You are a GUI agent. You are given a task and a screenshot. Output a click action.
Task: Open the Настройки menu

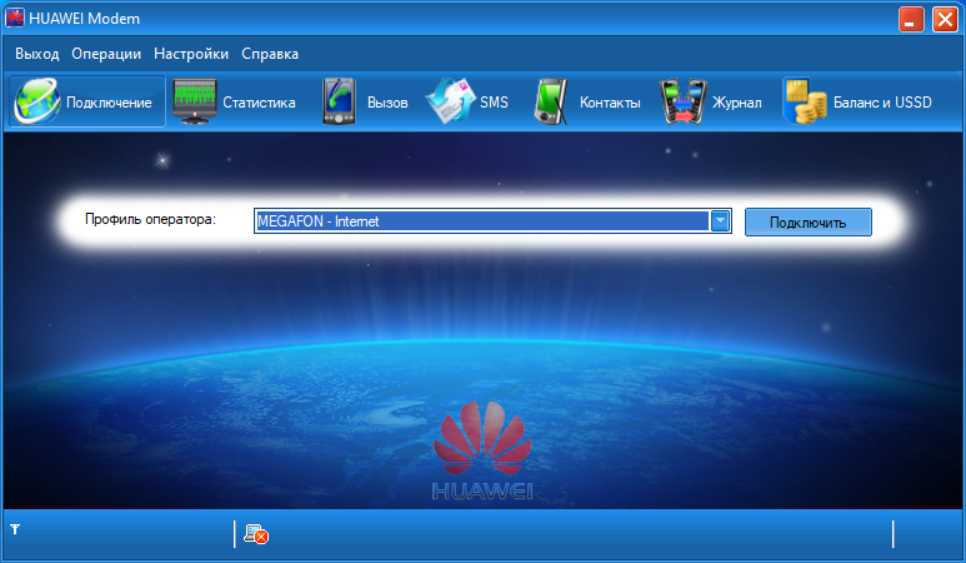[191, 54]
